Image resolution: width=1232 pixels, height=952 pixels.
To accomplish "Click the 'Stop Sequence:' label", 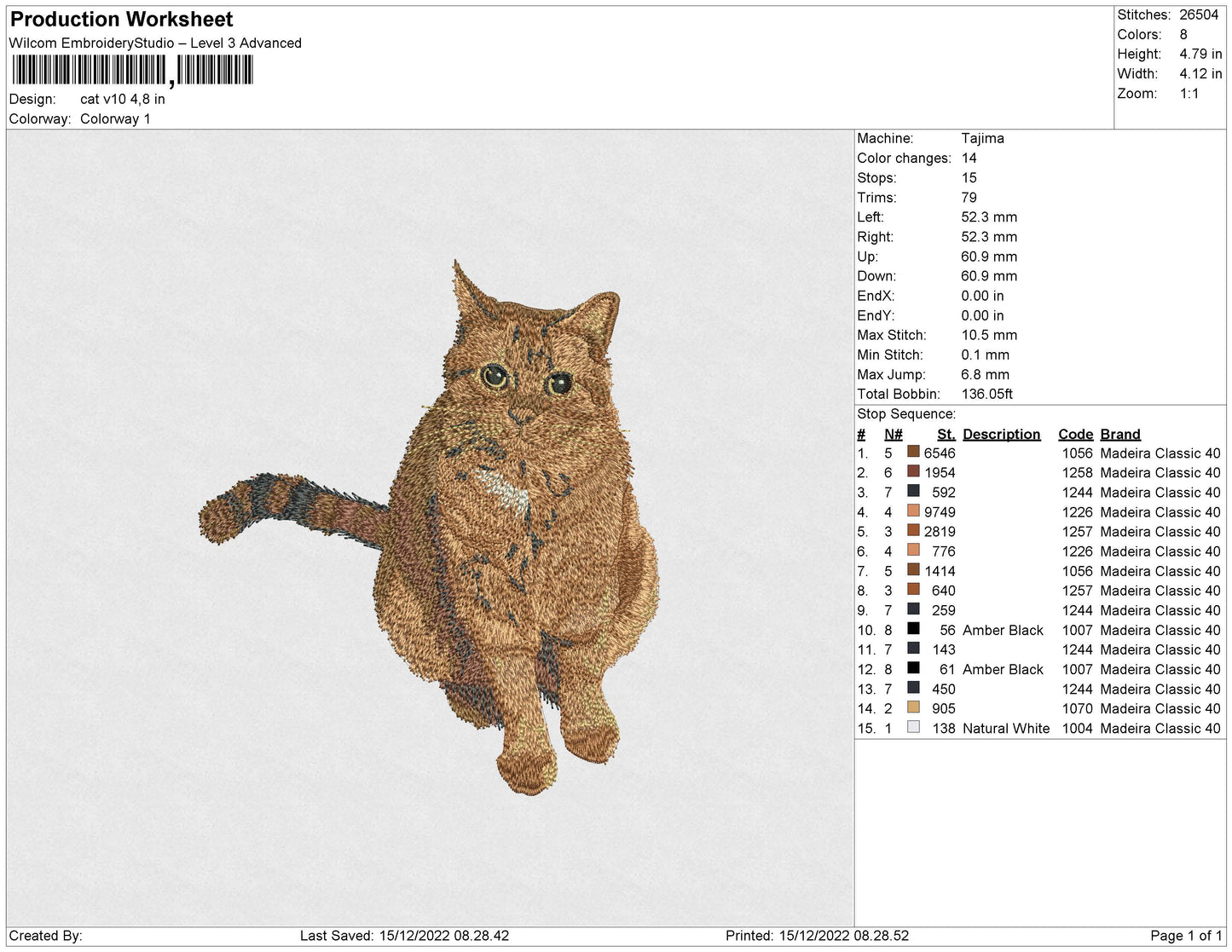I will 906,413.
